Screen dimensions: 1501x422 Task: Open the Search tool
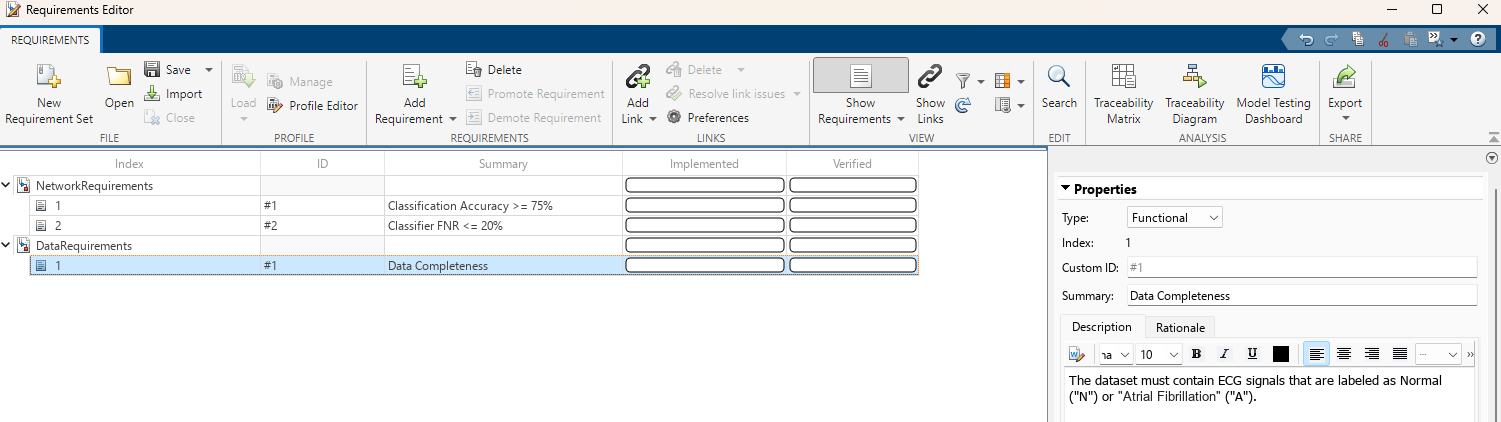[1059, 86]
